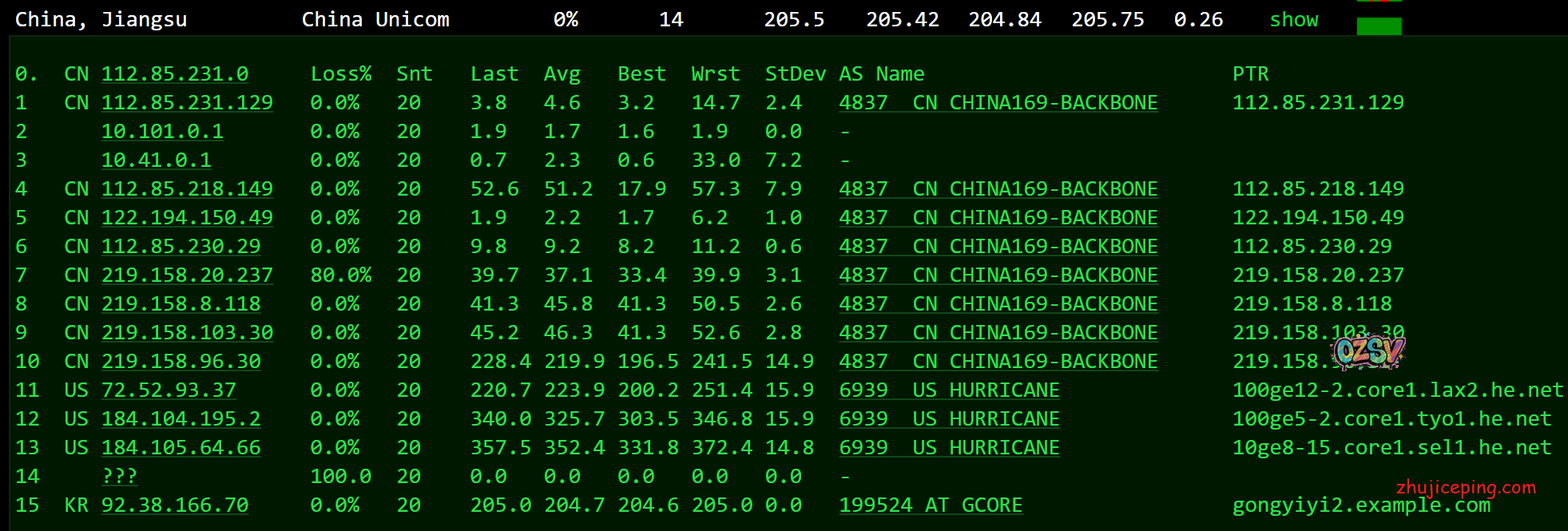This screenshot has width=1568, height=531.
Task: Open AS 6939 US HURRICANE on hop 11
Action: point(949,390)
